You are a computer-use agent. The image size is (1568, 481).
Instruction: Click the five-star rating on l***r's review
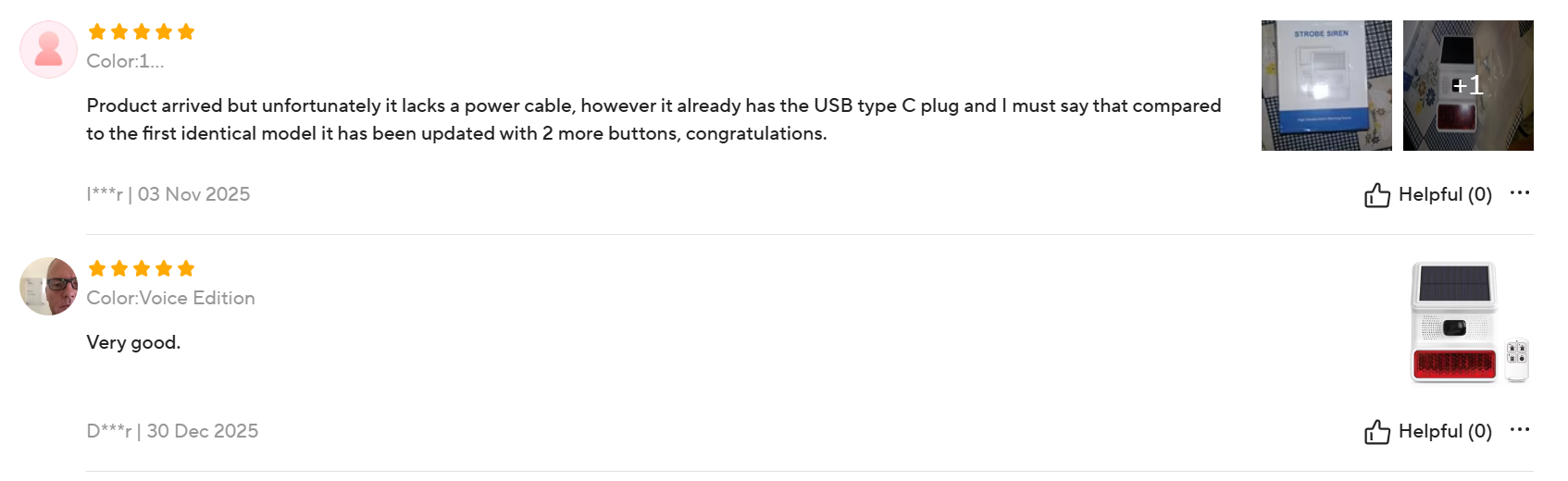pos(141,32)
